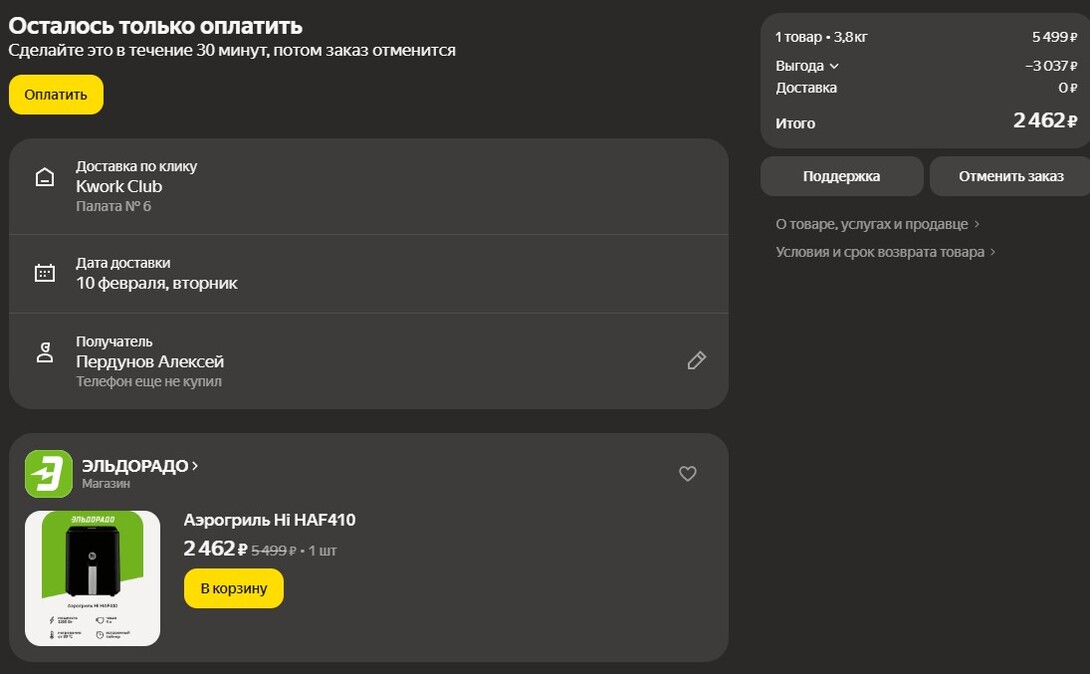Click the edit icon next to Пердунов Алексей
This screenshot has width=1090, height=674.
(696, 360)
